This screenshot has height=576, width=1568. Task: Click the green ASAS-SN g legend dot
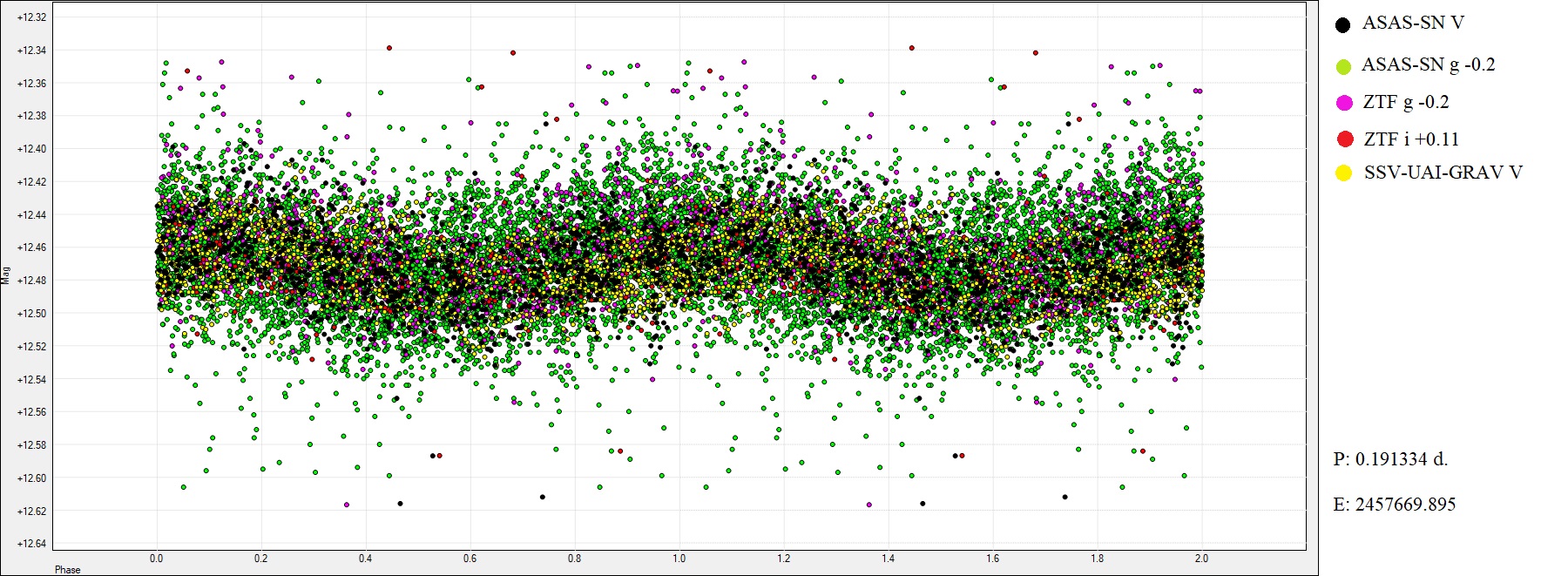(1343, 66)
